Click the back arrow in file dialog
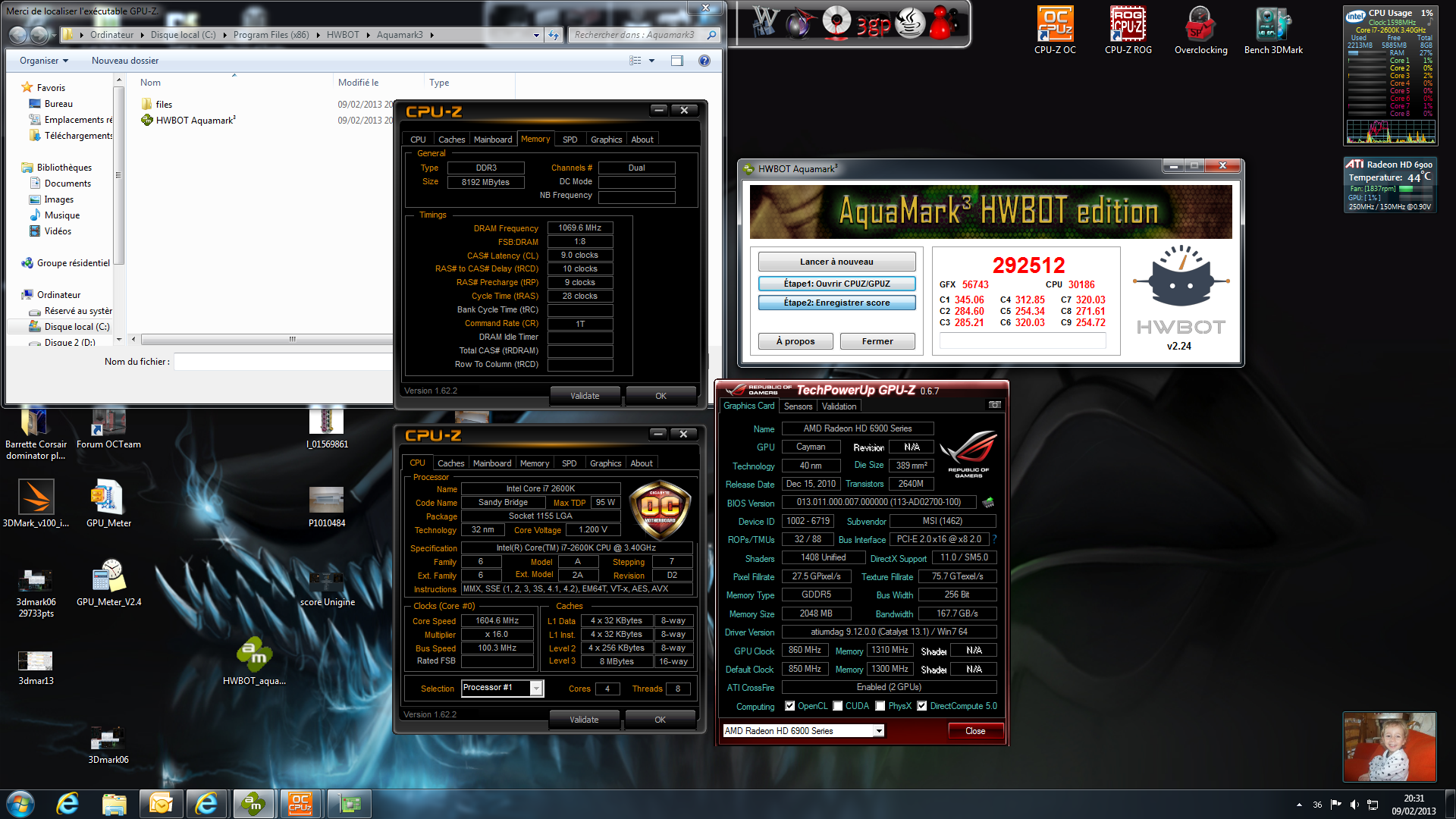This screenshot has width=1456, height=819. click(x=18, y=35)
